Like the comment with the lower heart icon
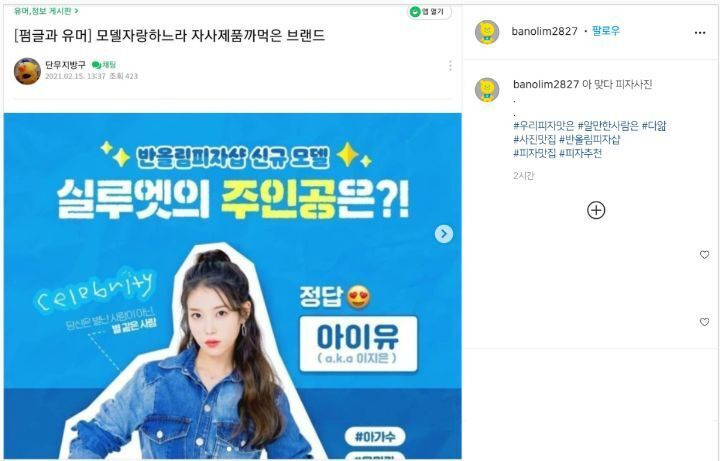The width and height of the screenshot is (720, 461). [704, 322]
